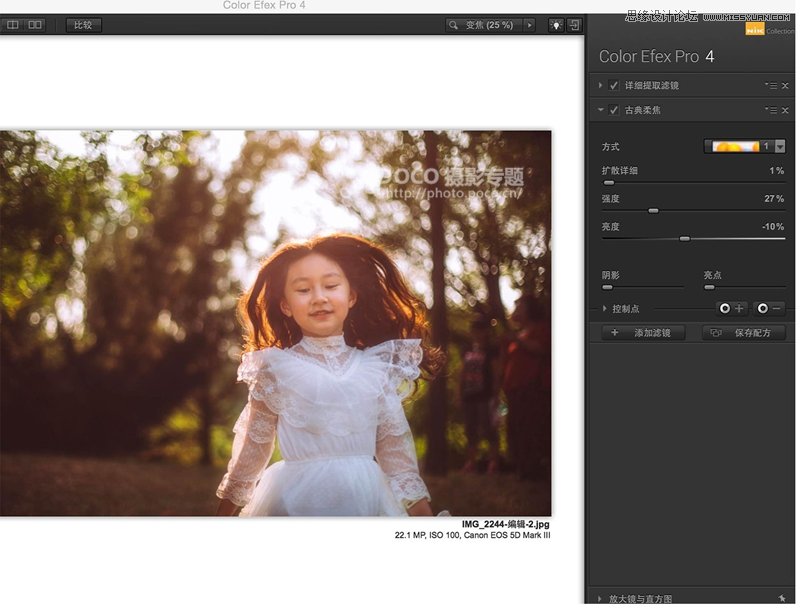Expand the 详细提取滤镜 filter section
This screenshot has width=800, height=609.
point(601,85)
